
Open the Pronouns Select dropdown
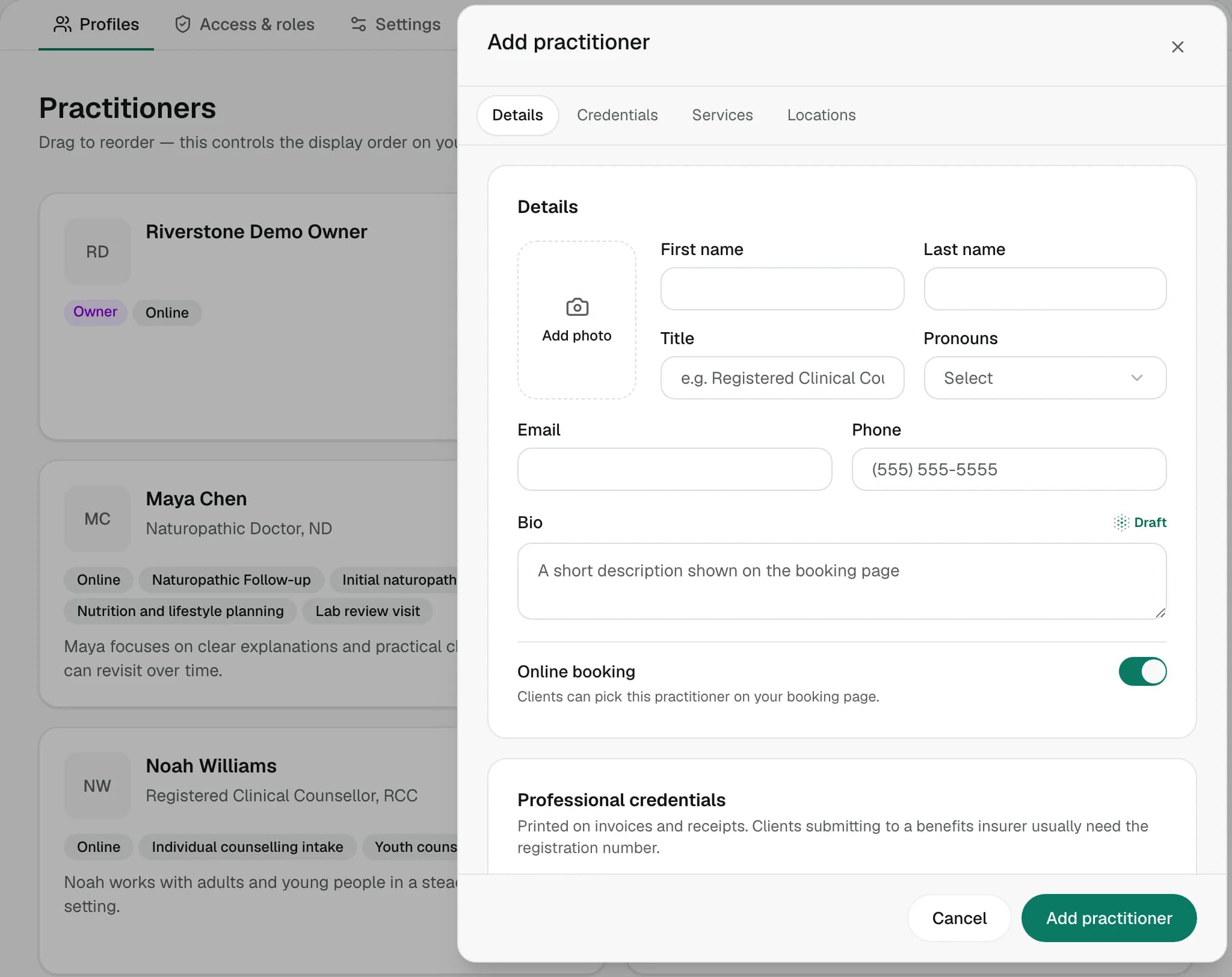(1045, 378)
